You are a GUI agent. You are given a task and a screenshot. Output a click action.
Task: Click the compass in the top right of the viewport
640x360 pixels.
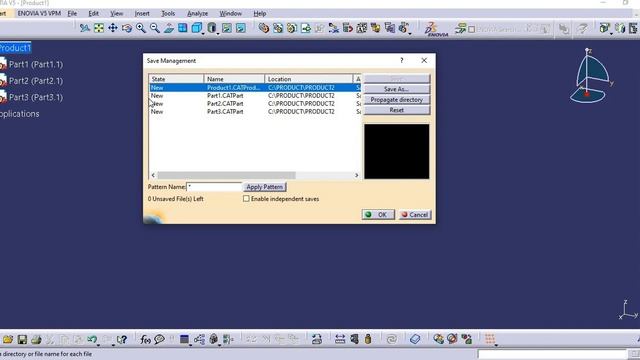coord(591,76)
